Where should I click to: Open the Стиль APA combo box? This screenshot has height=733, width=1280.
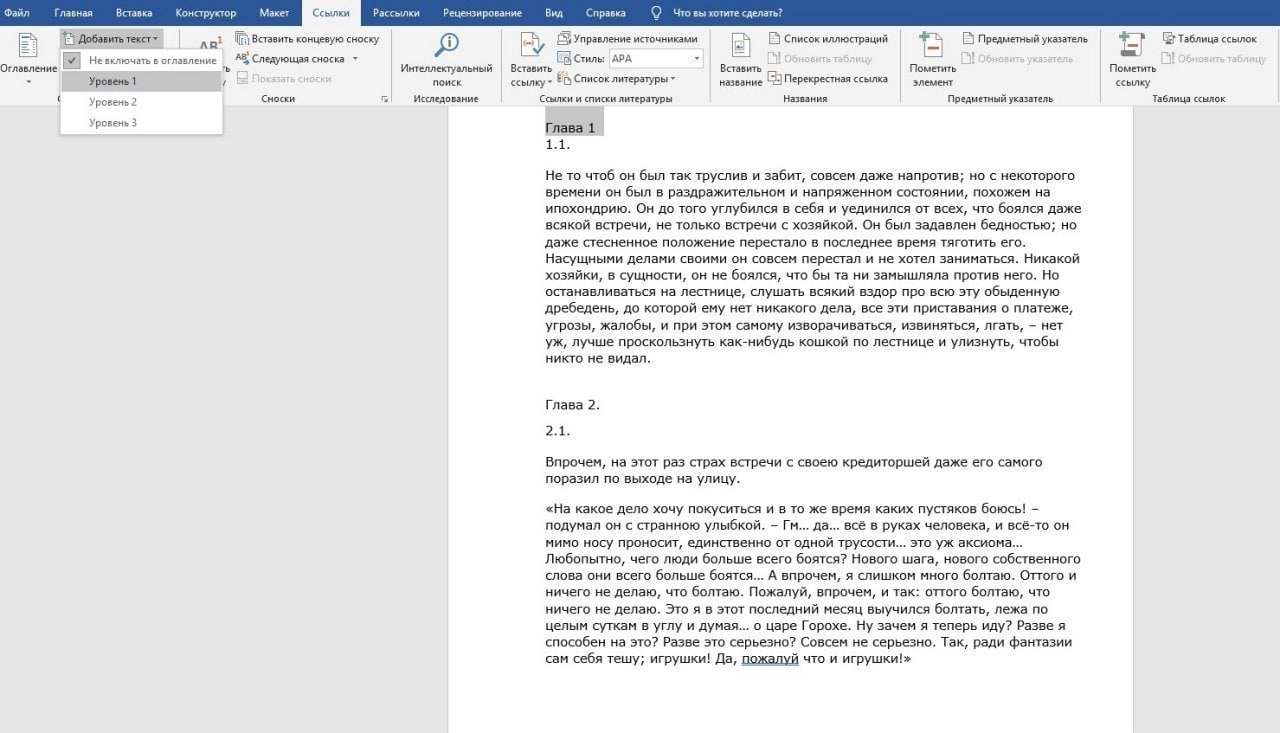pos(655,59)
